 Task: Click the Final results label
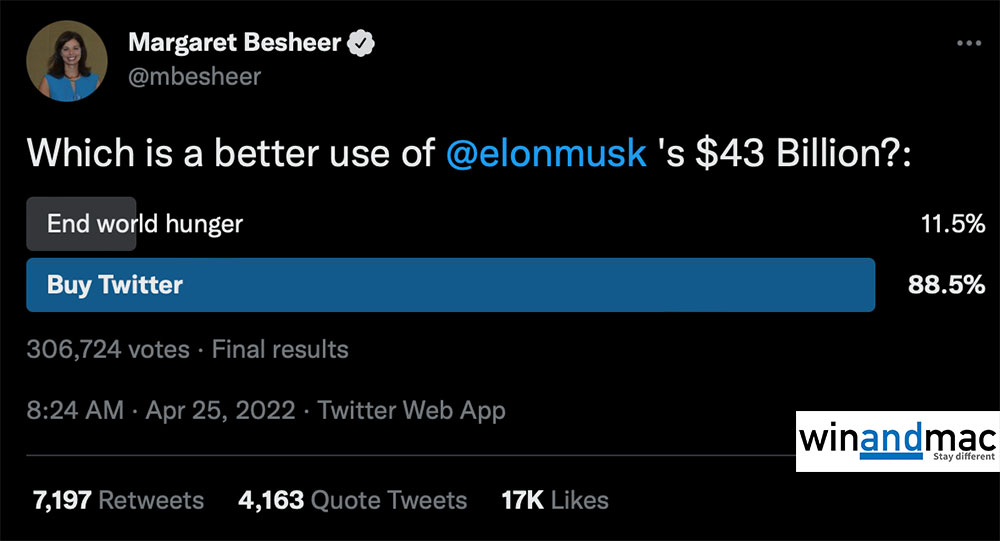[x=280, y=349]
